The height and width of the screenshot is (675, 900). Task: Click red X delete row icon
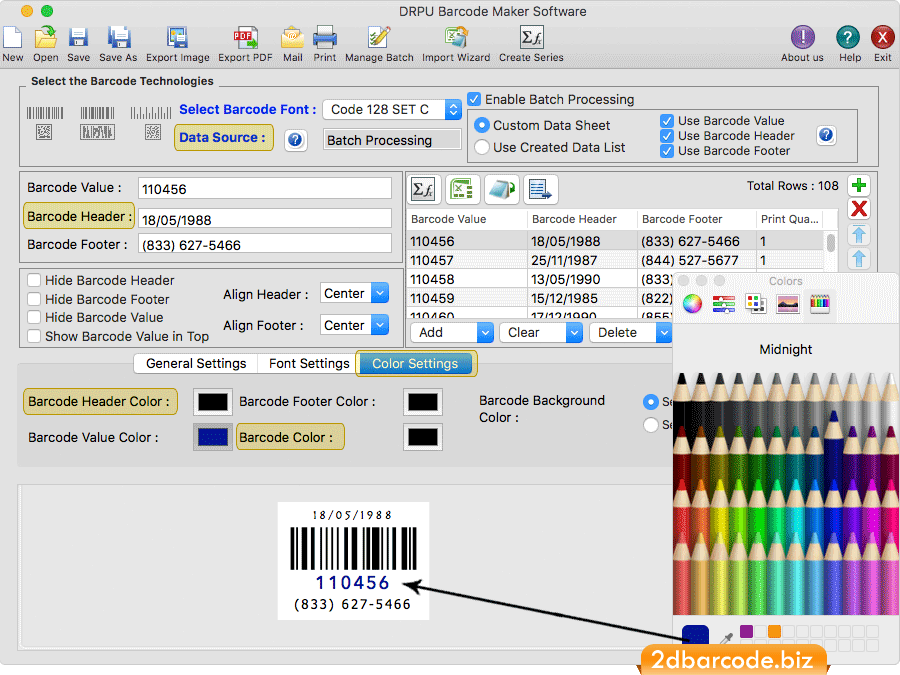[859, 209]
